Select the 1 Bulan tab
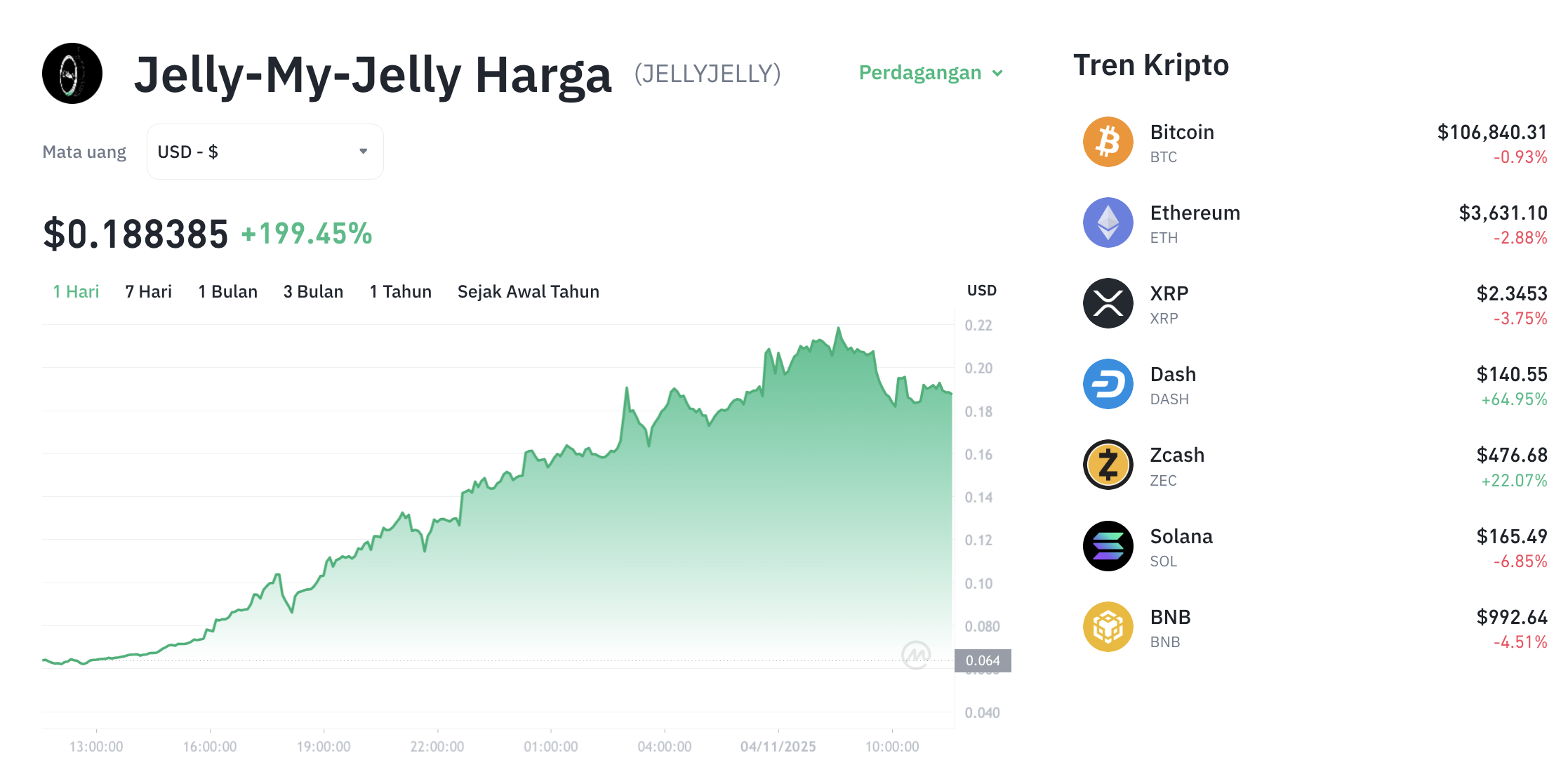 pyautogui.click(x=227, y=291)
